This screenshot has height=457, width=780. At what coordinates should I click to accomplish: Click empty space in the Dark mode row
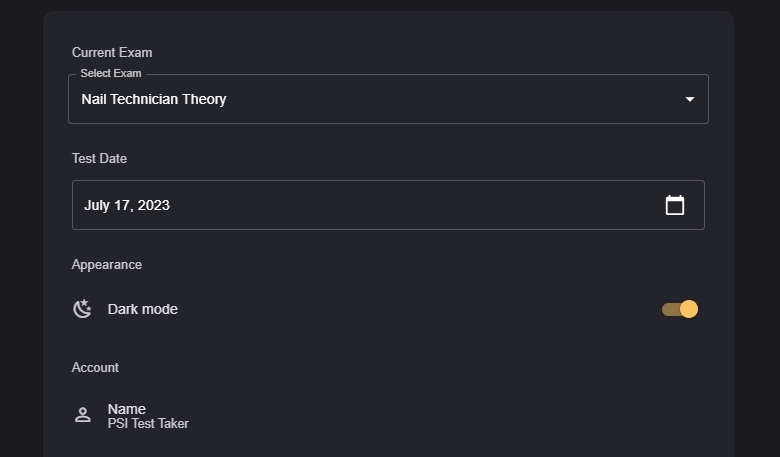[x=420, y=309]
